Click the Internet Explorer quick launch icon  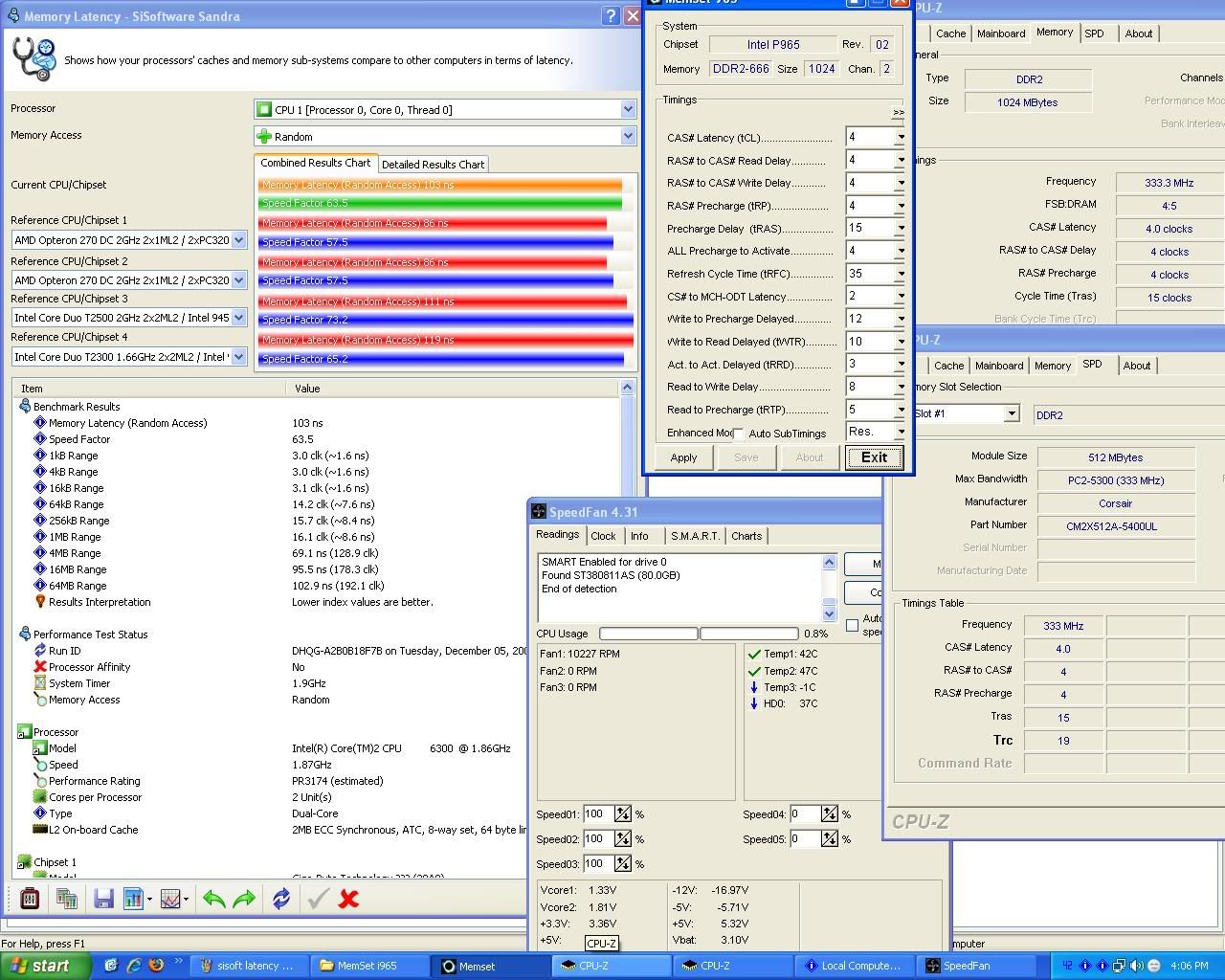click(x=134, y=966)
